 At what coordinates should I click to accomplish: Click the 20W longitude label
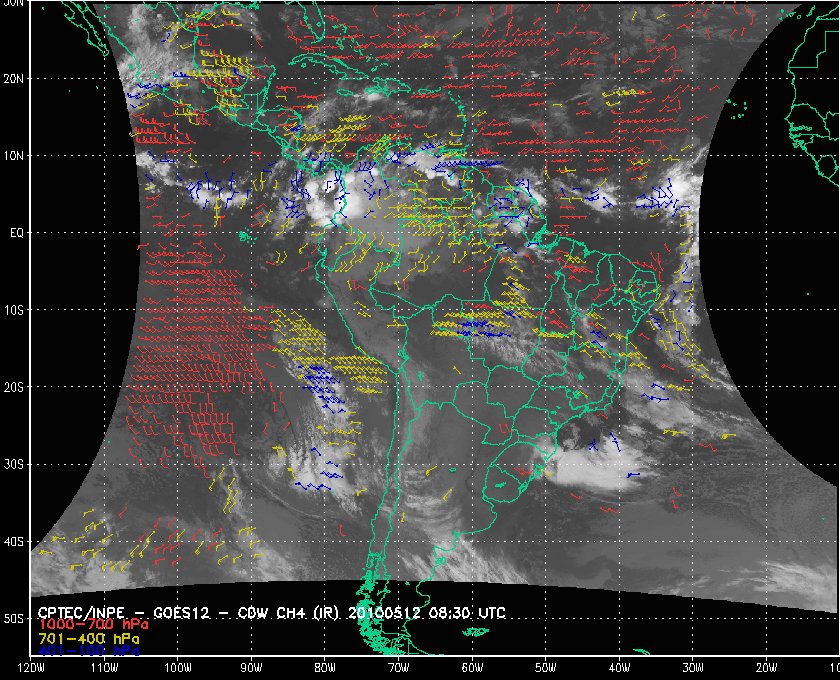[x=766, y=668]
